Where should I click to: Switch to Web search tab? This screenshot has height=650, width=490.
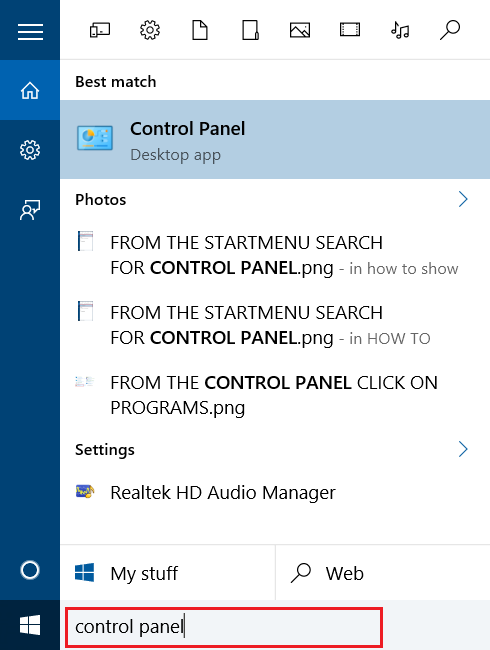click(x=383, y=573)
